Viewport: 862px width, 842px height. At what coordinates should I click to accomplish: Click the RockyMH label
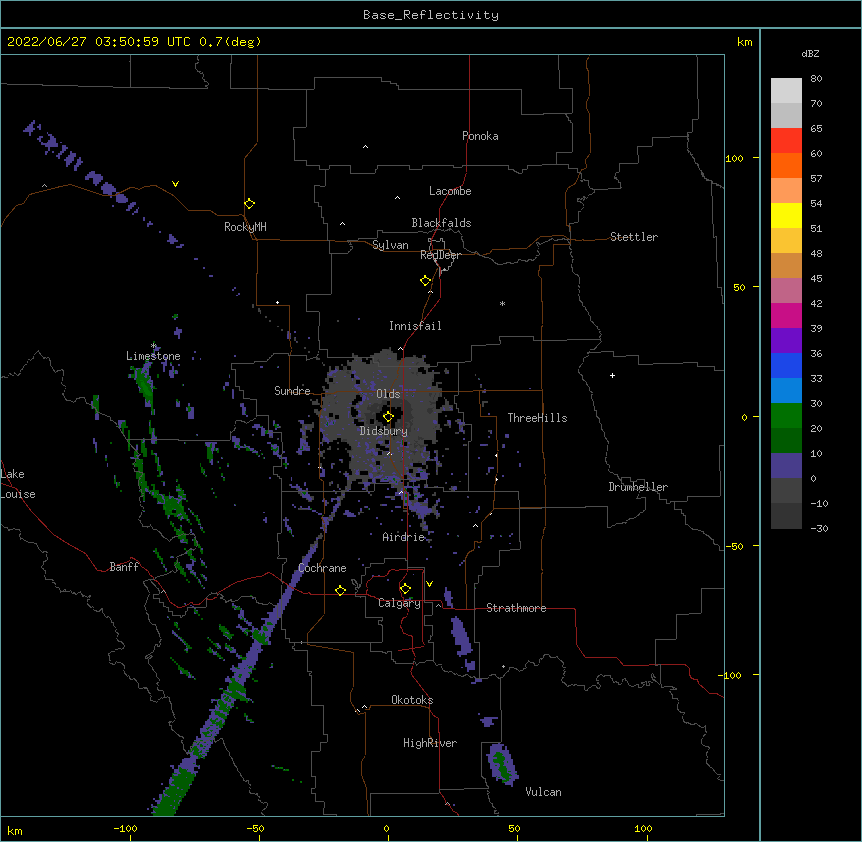[x=245, y=227]
